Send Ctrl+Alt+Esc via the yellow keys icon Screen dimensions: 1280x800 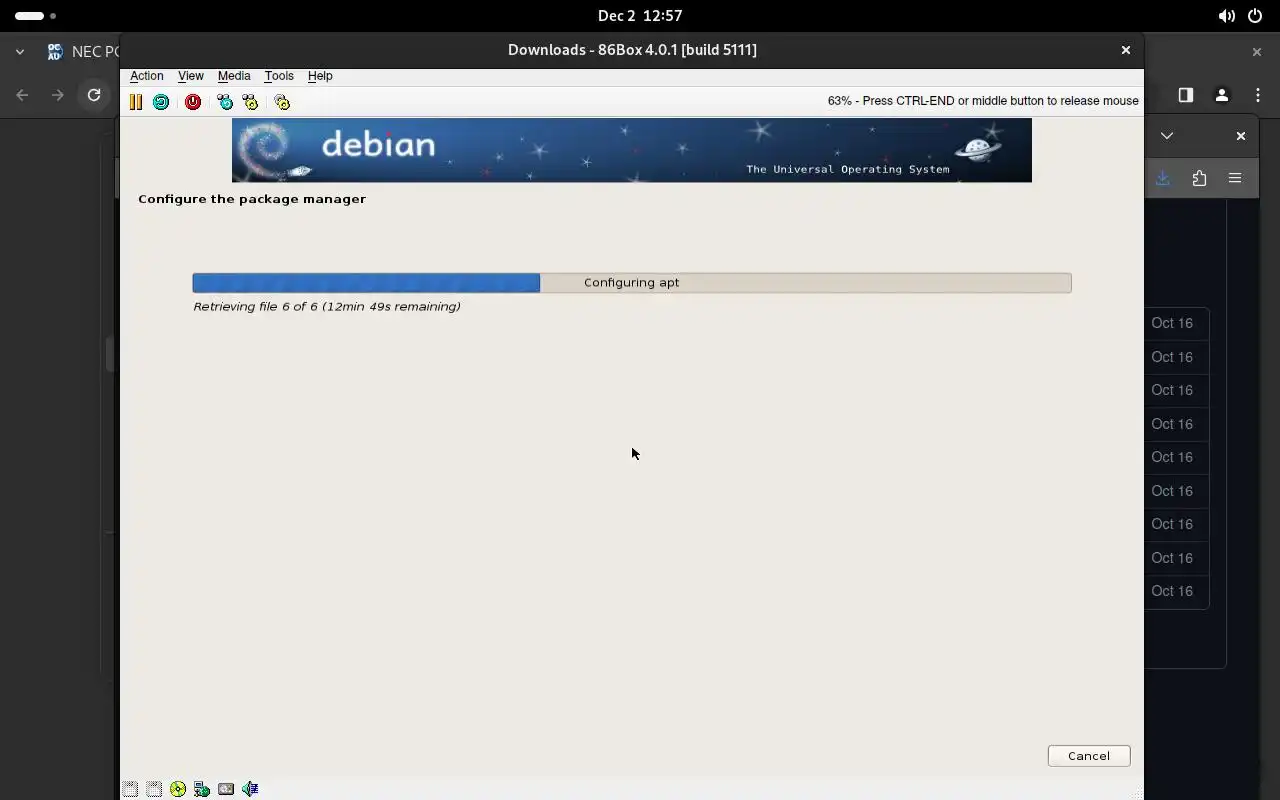[250, 102]
